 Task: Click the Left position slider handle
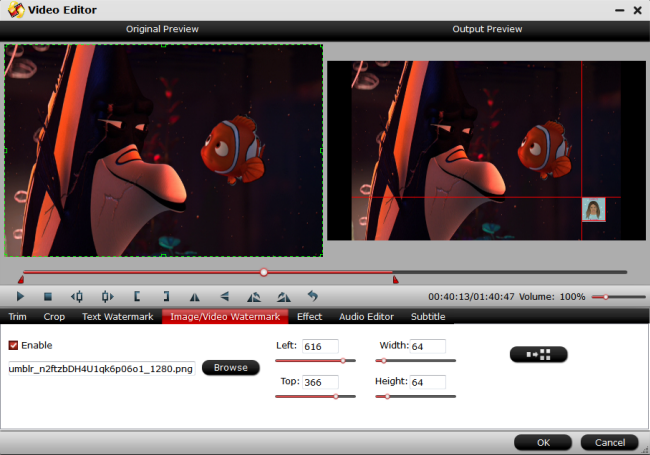coord(343,361)
